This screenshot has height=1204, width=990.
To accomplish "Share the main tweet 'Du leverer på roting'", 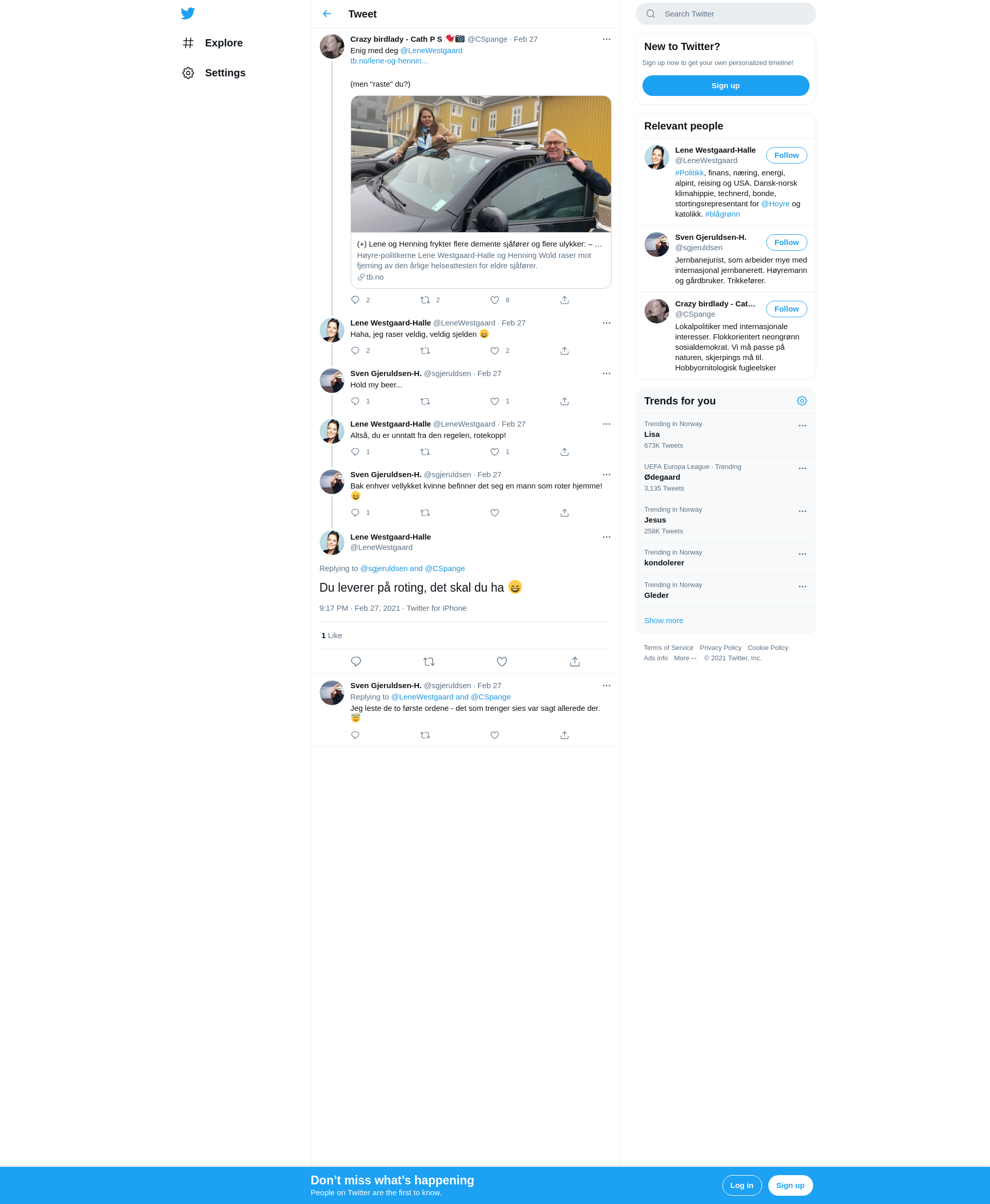I will [x=575, y=661].
